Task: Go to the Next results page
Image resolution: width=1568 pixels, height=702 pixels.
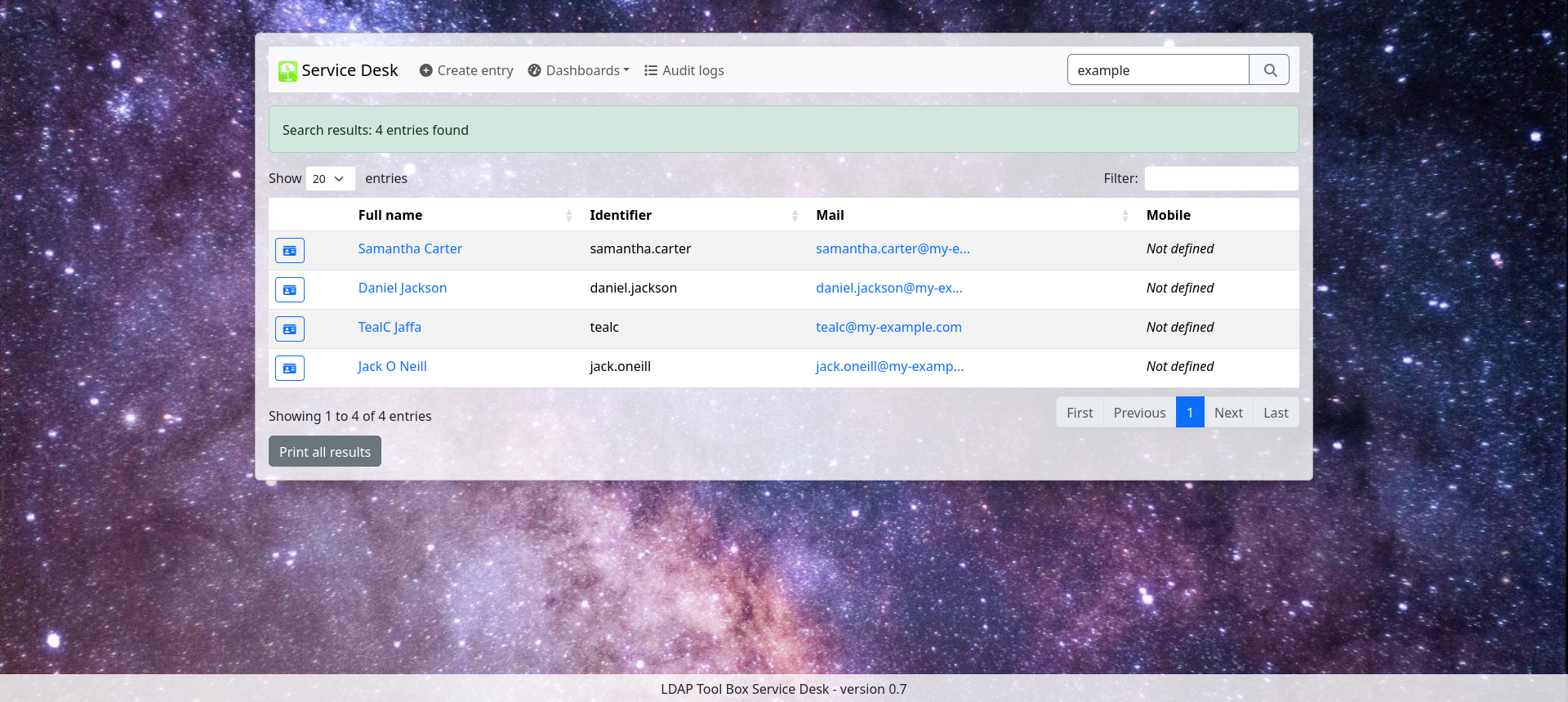Action: point(1228,413)
